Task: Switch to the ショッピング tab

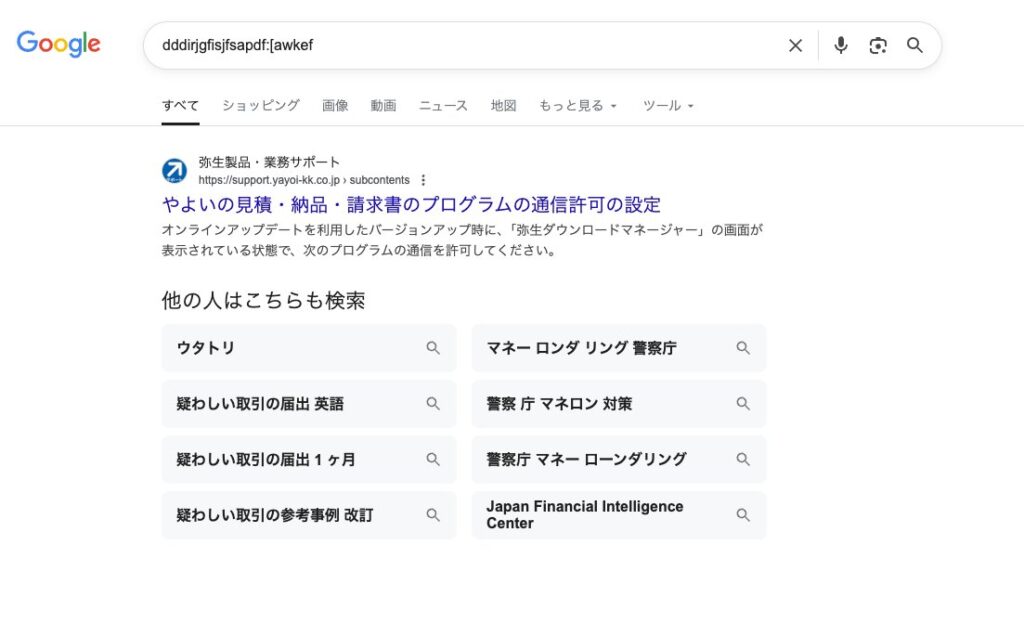Action: pos(260,105)
